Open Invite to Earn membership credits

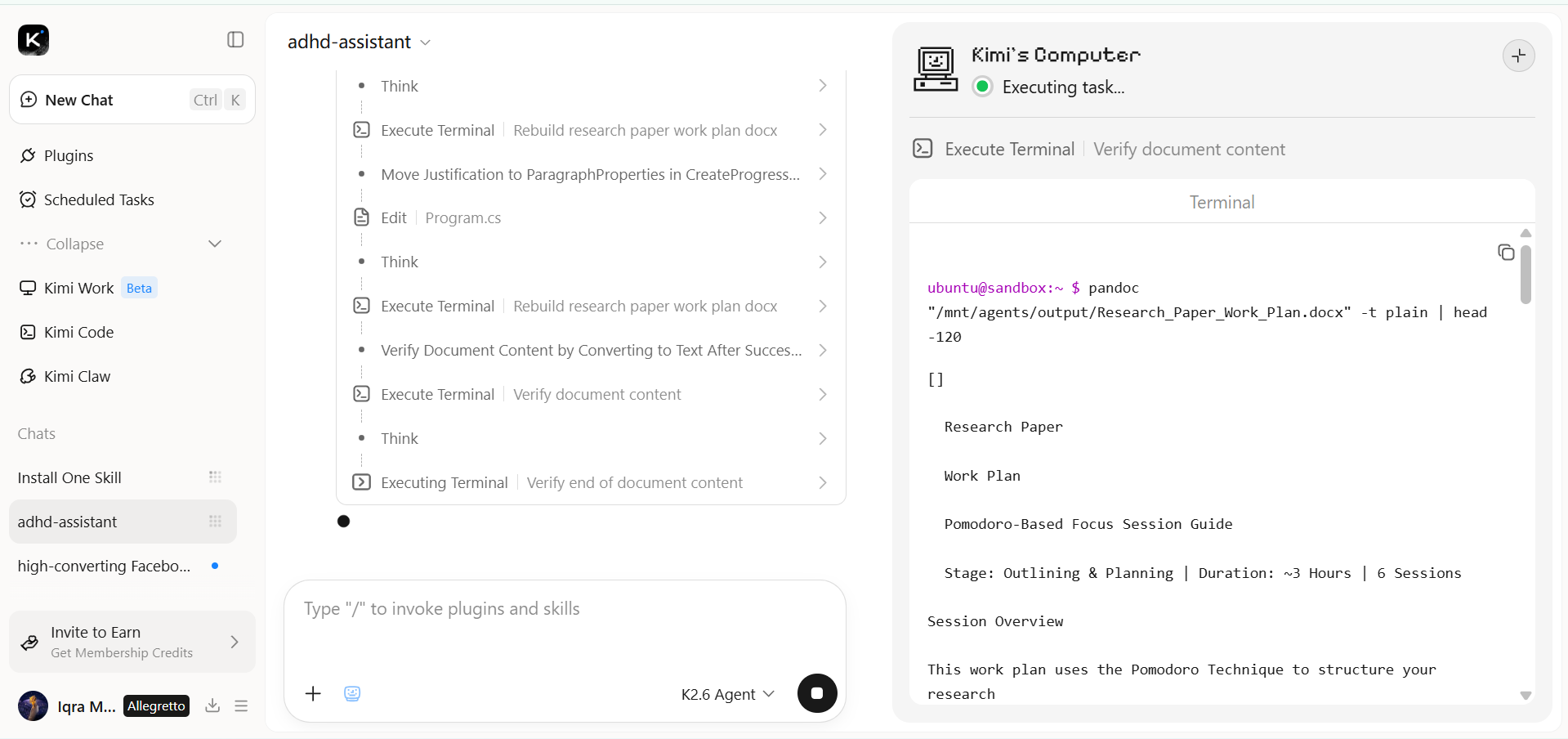coord(132,642)
